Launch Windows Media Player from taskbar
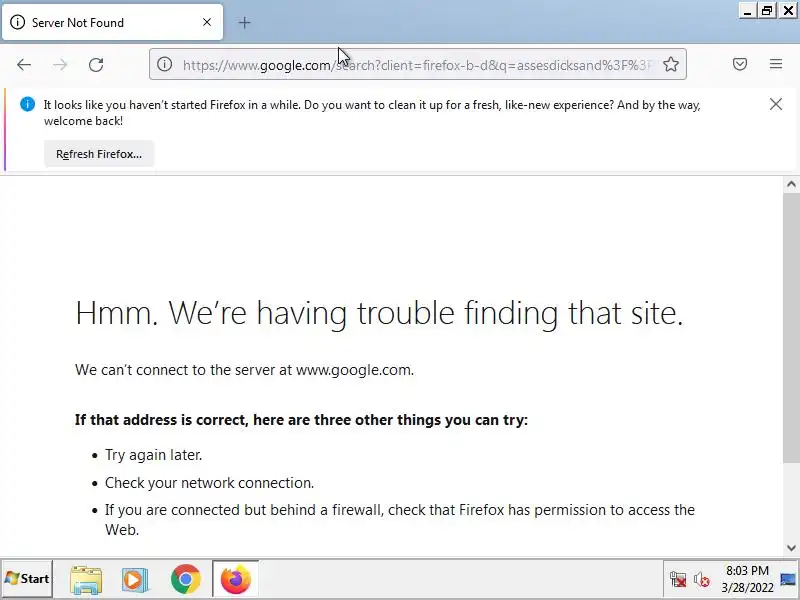 coord(135,580)
